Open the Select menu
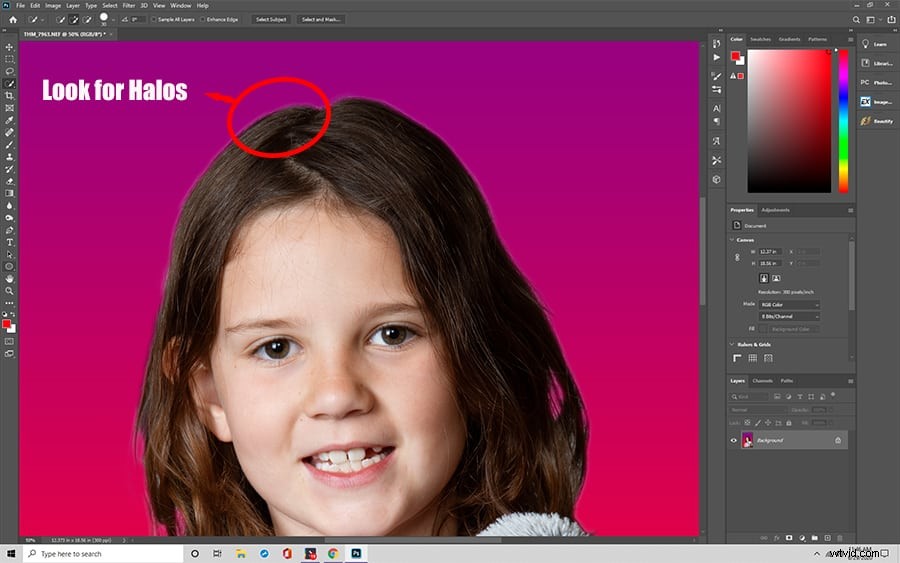This screenshot has width=900, height=563. coord(110,5)
